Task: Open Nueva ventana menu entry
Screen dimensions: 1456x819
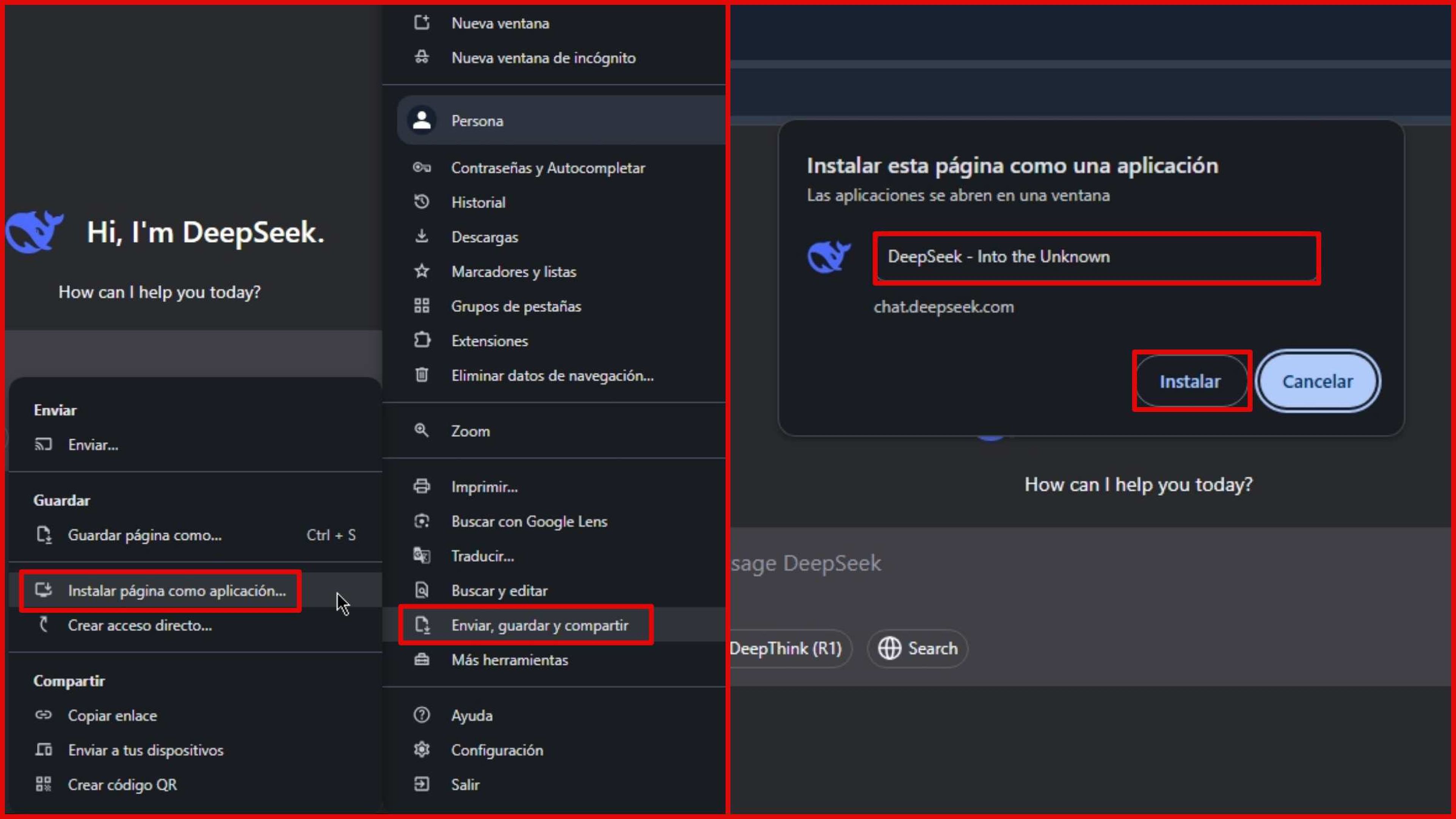Action: [554, 23]
